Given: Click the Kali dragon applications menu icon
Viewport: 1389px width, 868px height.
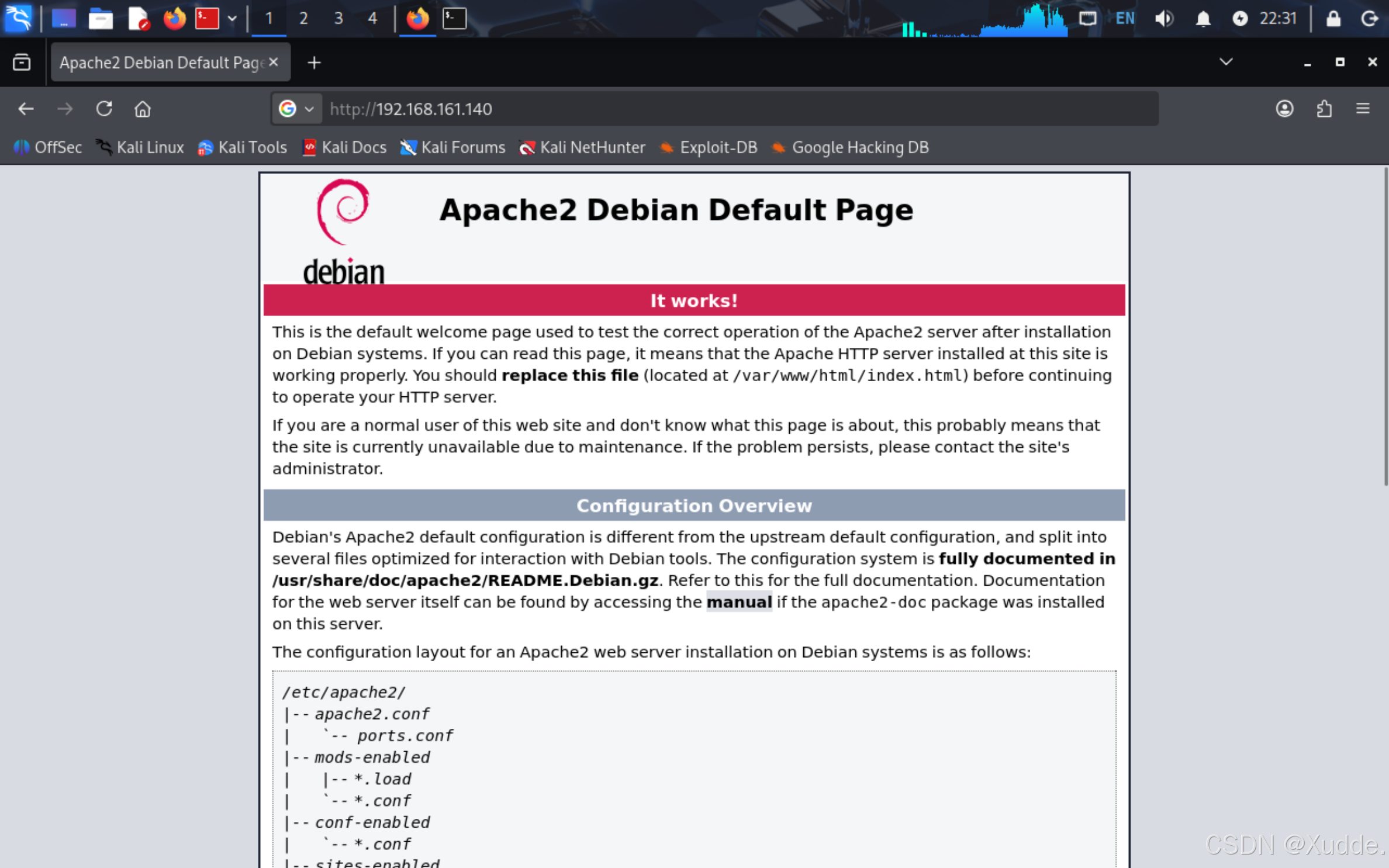Looking at the screenshot, I should point(18,18).
